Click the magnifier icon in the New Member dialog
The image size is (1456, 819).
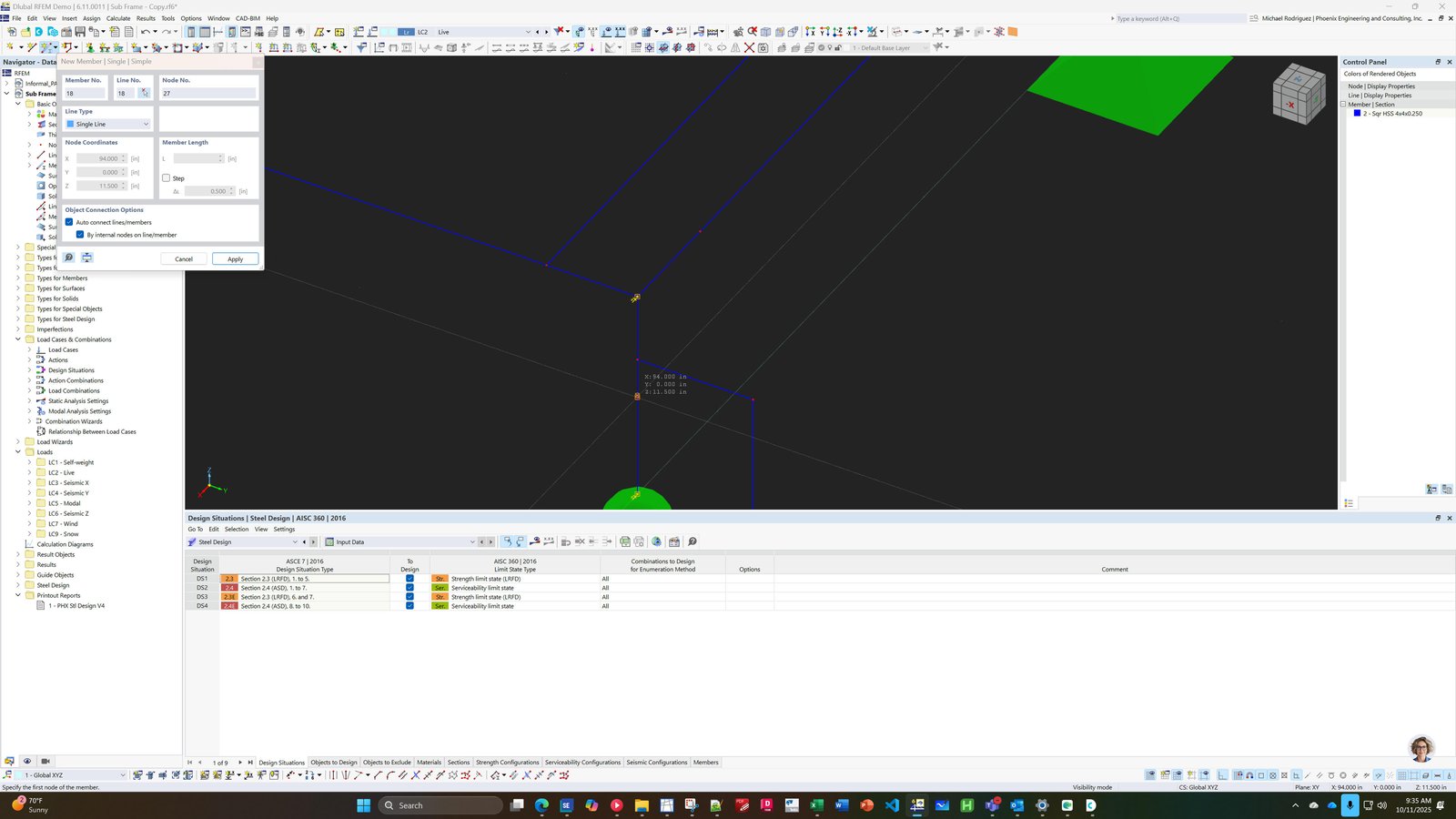(68, 258)
